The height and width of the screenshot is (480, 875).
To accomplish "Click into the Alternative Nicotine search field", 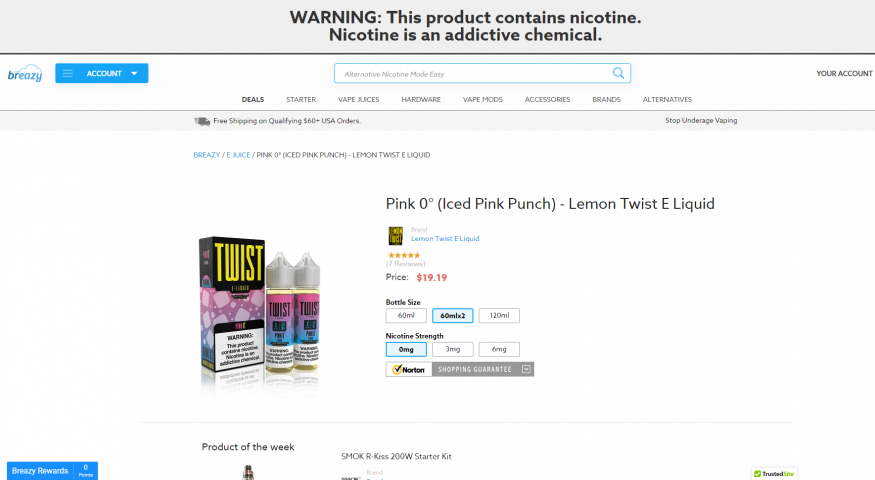I will [x=474, y=74].
